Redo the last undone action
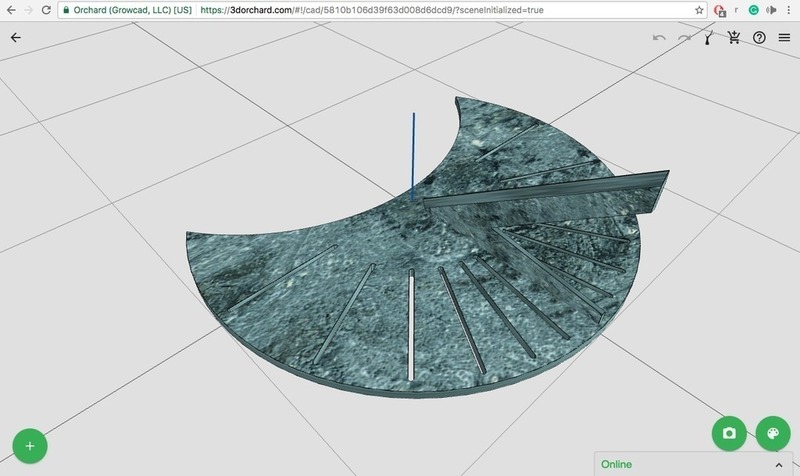Viewport: 800px width, 476px height. coord(684,37)
